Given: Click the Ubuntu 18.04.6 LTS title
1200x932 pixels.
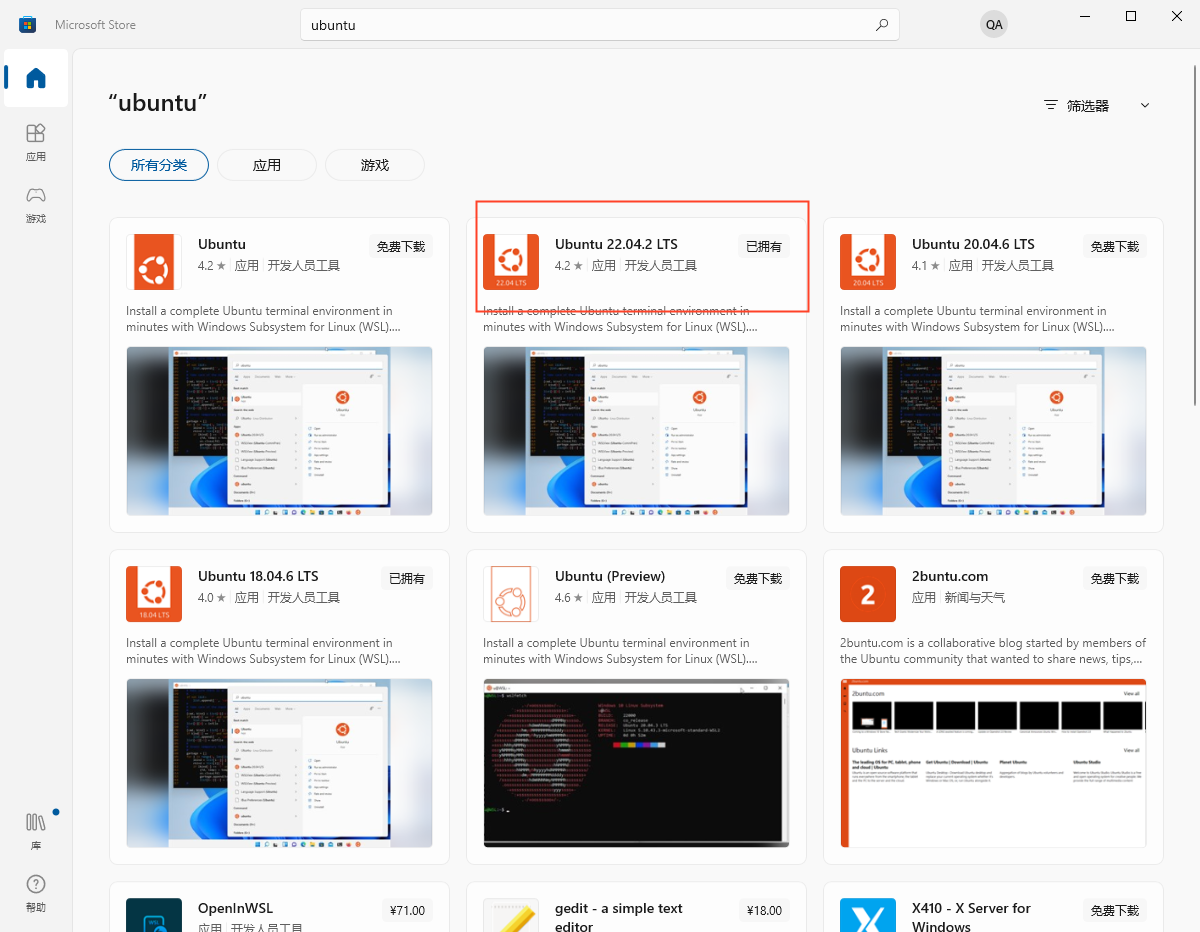Looking at the screenshot, I should [x=258, y=576].
